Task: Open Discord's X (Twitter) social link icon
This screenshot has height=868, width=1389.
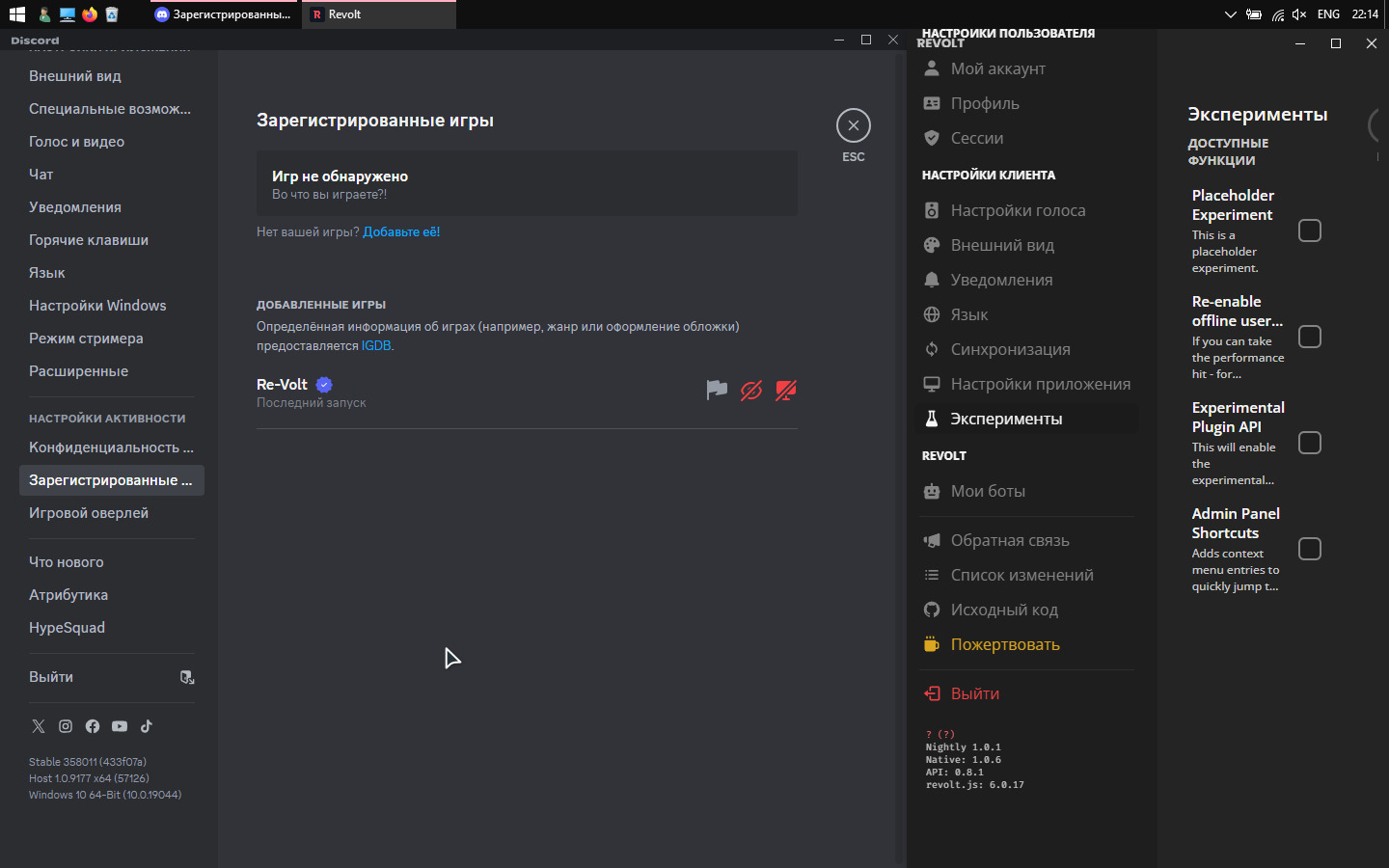Action: coord(39,726)
